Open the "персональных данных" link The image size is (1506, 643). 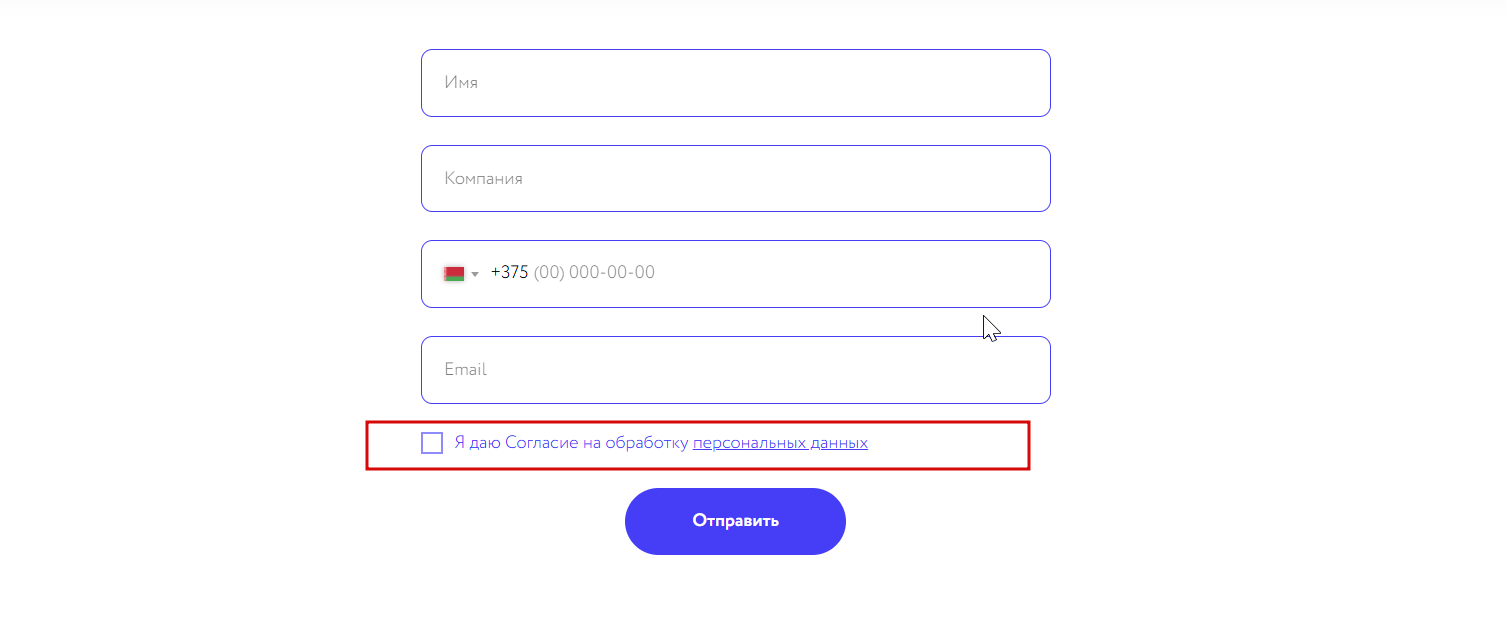point(780,443)
